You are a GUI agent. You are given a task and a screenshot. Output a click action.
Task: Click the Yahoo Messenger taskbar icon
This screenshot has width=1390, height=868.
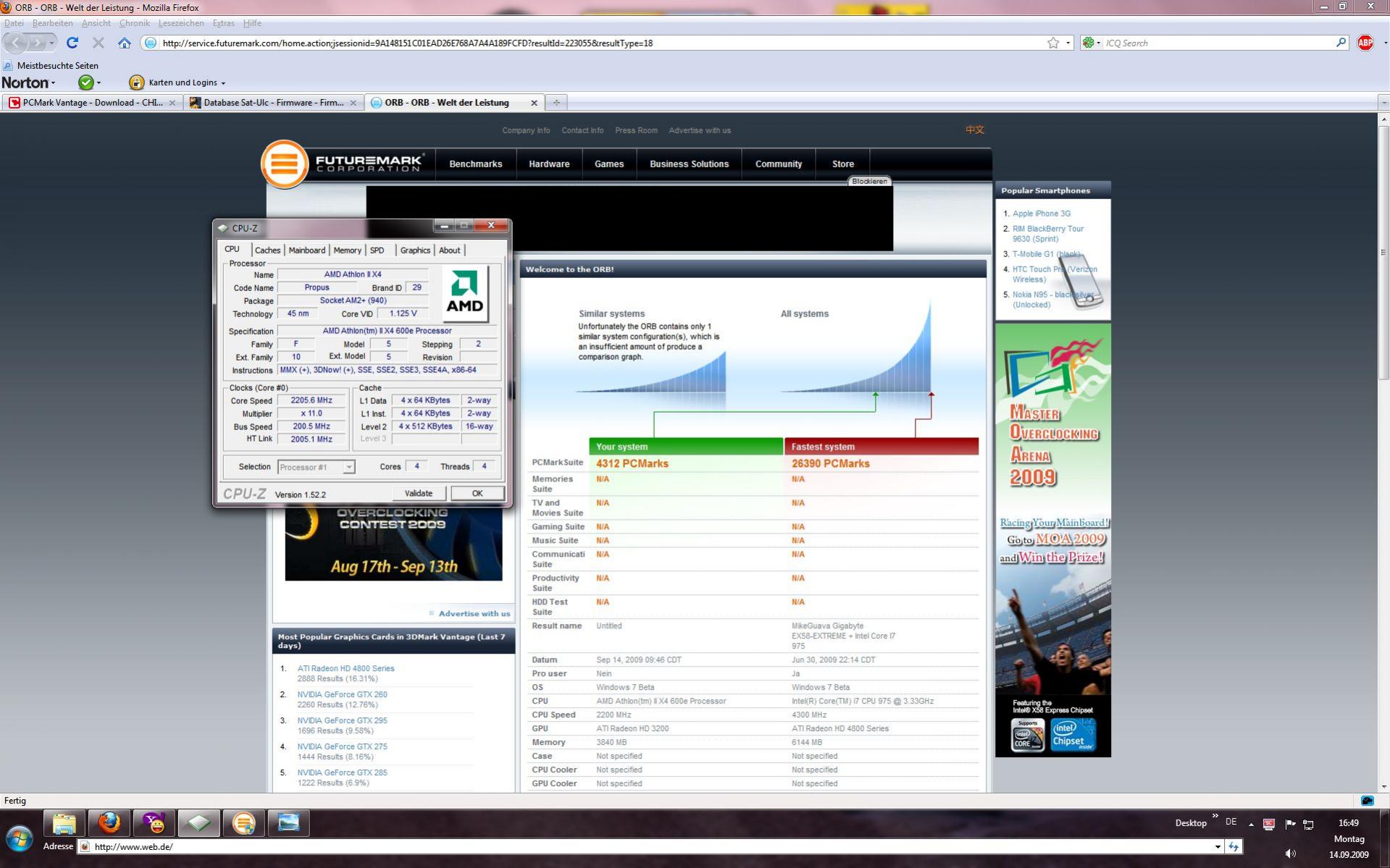click(x=154, y=823)
